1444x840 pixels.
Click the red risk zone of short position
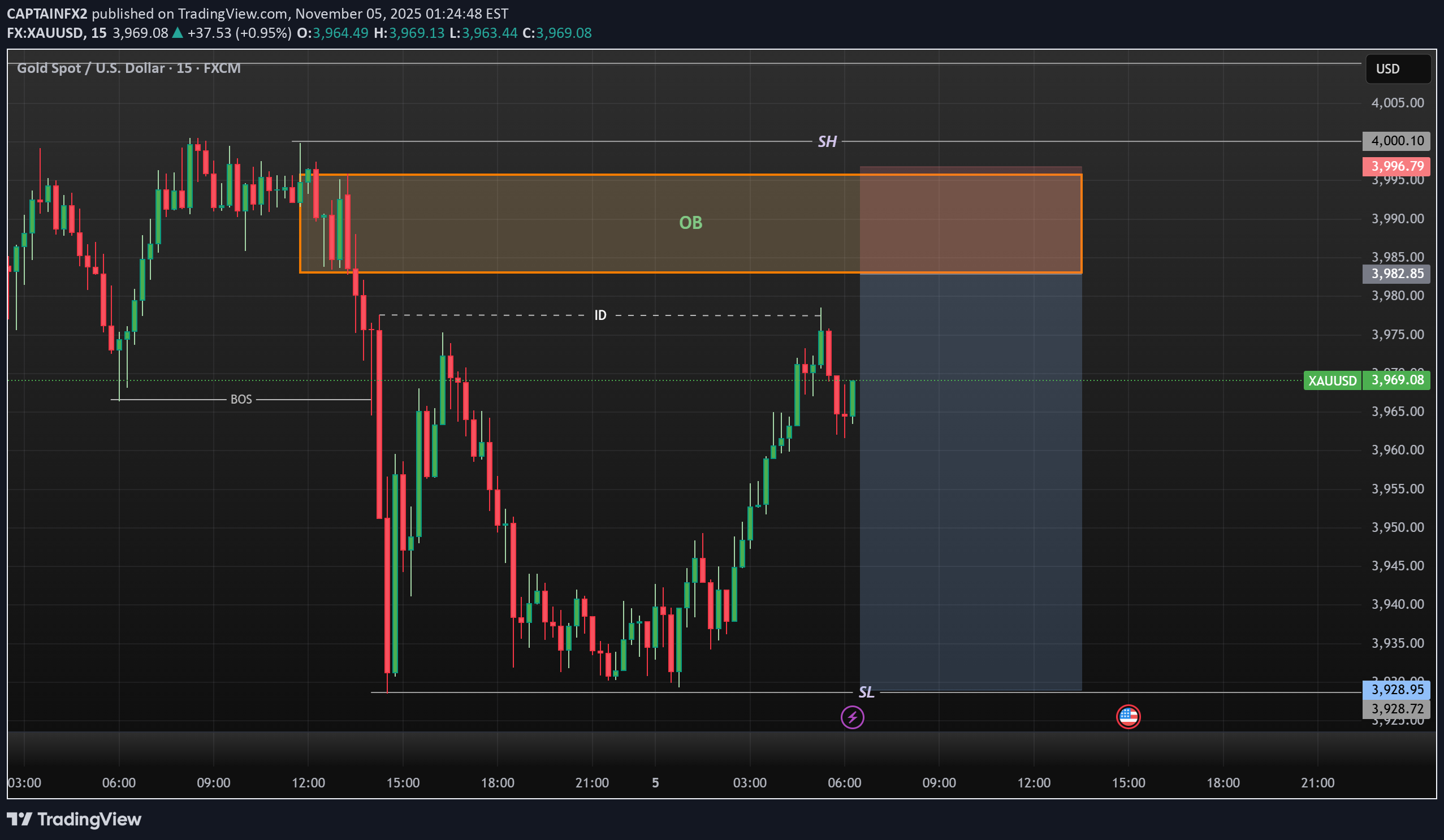click(970, 220)
